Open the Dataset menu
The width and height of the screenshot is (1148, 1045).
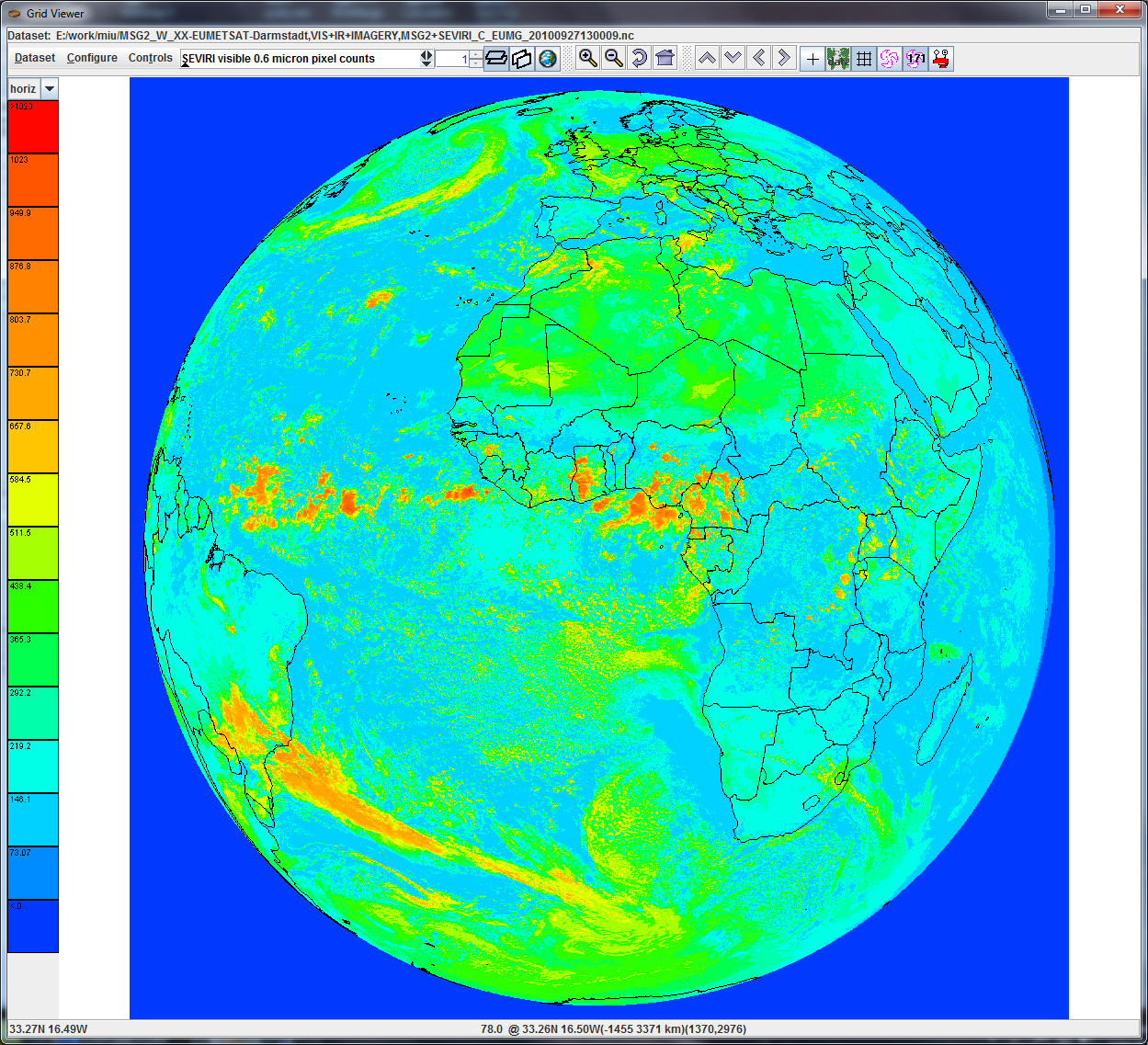pyautogui.click(x=35, y=58)
